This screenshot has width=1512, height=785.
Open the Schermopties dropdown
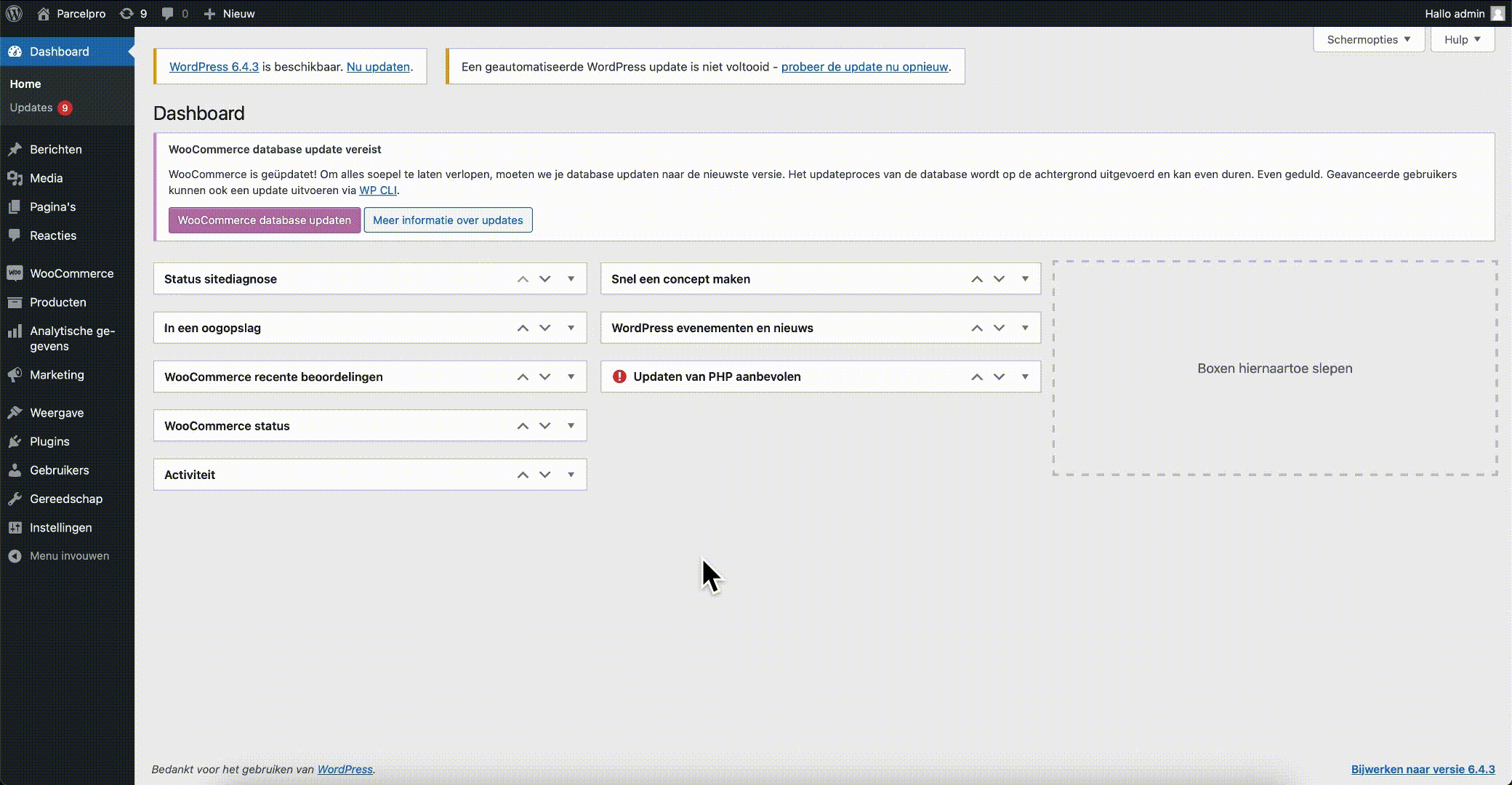point(1369,39)
